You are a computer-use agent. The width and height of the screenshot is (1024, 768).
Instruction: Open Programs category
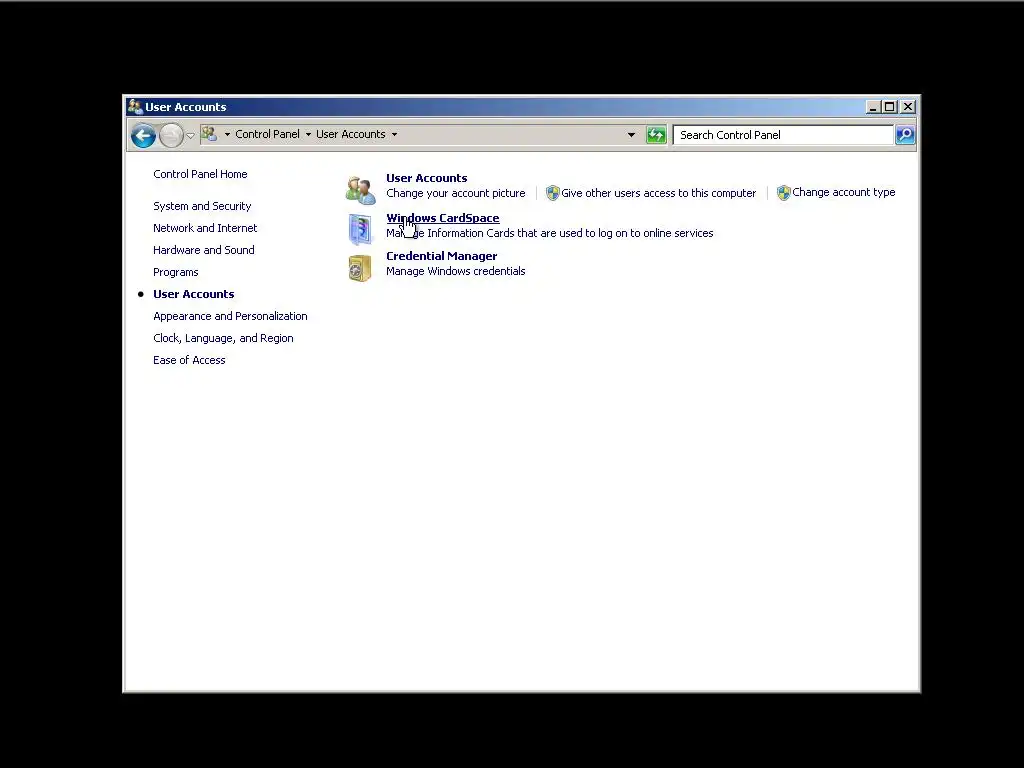coord(176,272)
